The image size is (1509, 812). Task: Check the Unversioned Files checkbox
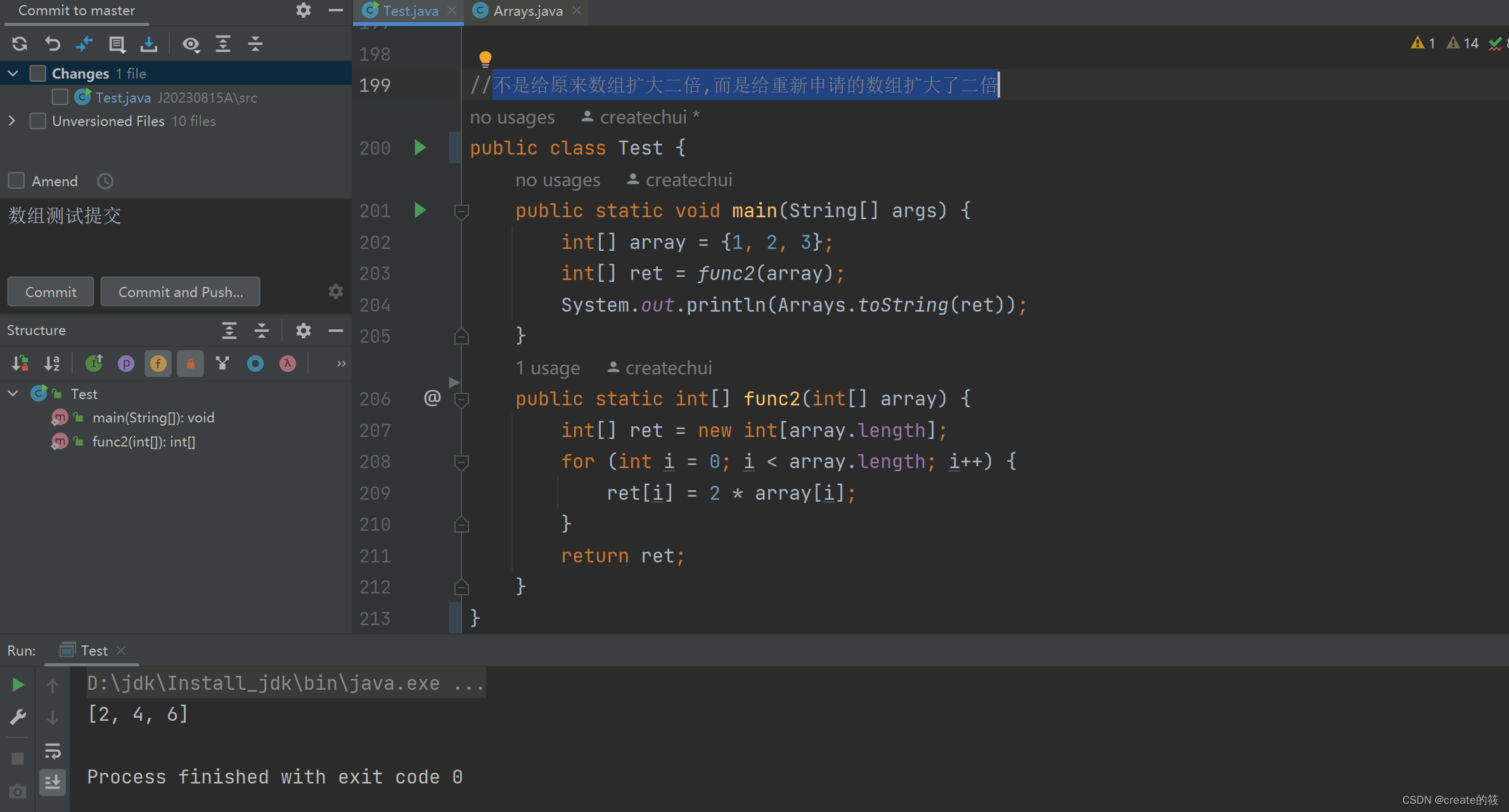pyautogui.click(x=38, y=121)
